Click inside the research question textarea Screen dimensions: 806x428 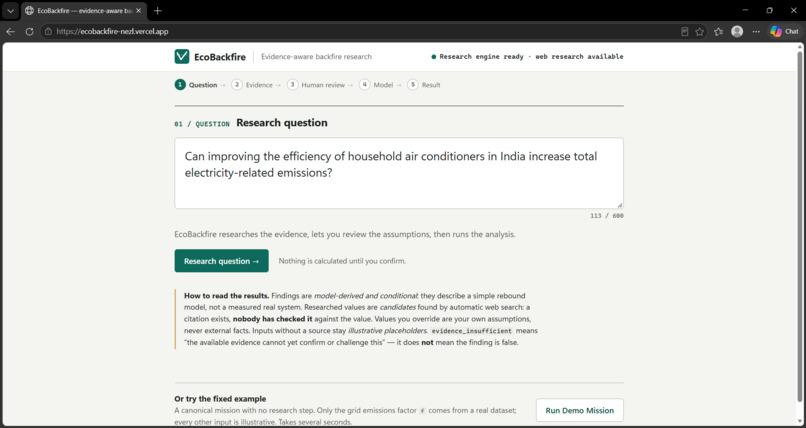click(x=399, y=173)
